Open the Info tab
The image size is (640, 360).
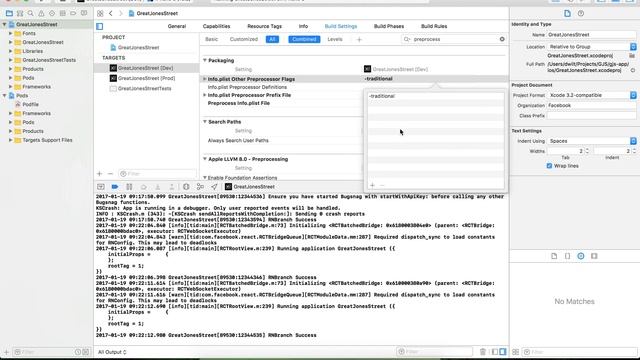[303, 26]
